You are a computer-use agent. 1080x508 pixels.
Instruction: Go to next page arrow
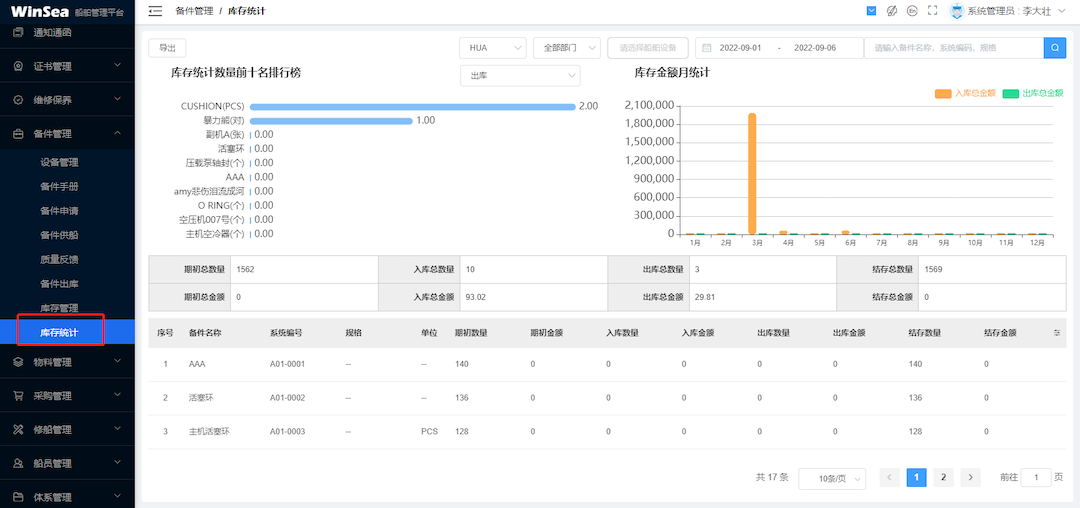(x=970, y=477)
